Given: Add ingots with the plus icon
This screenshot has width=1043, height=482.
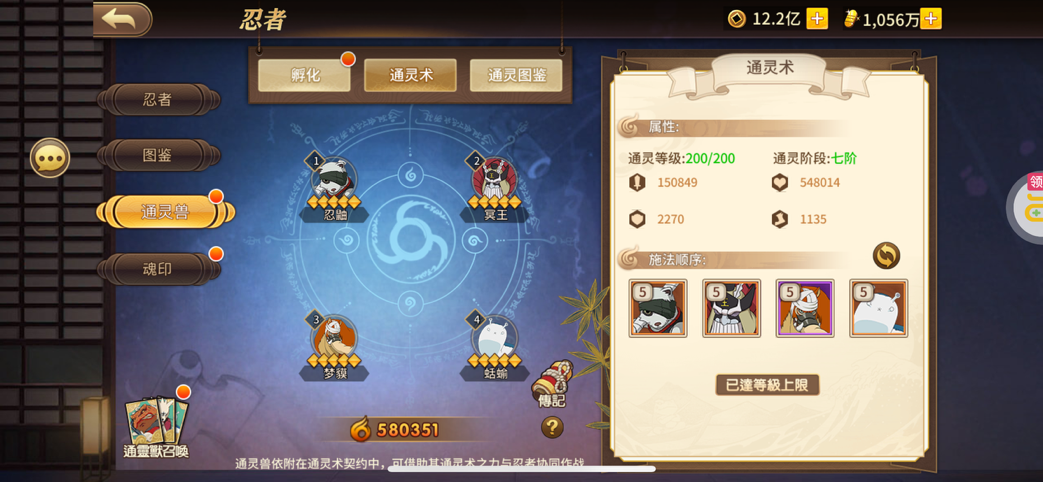Looking at the screenshot, I should click(931, 19).
